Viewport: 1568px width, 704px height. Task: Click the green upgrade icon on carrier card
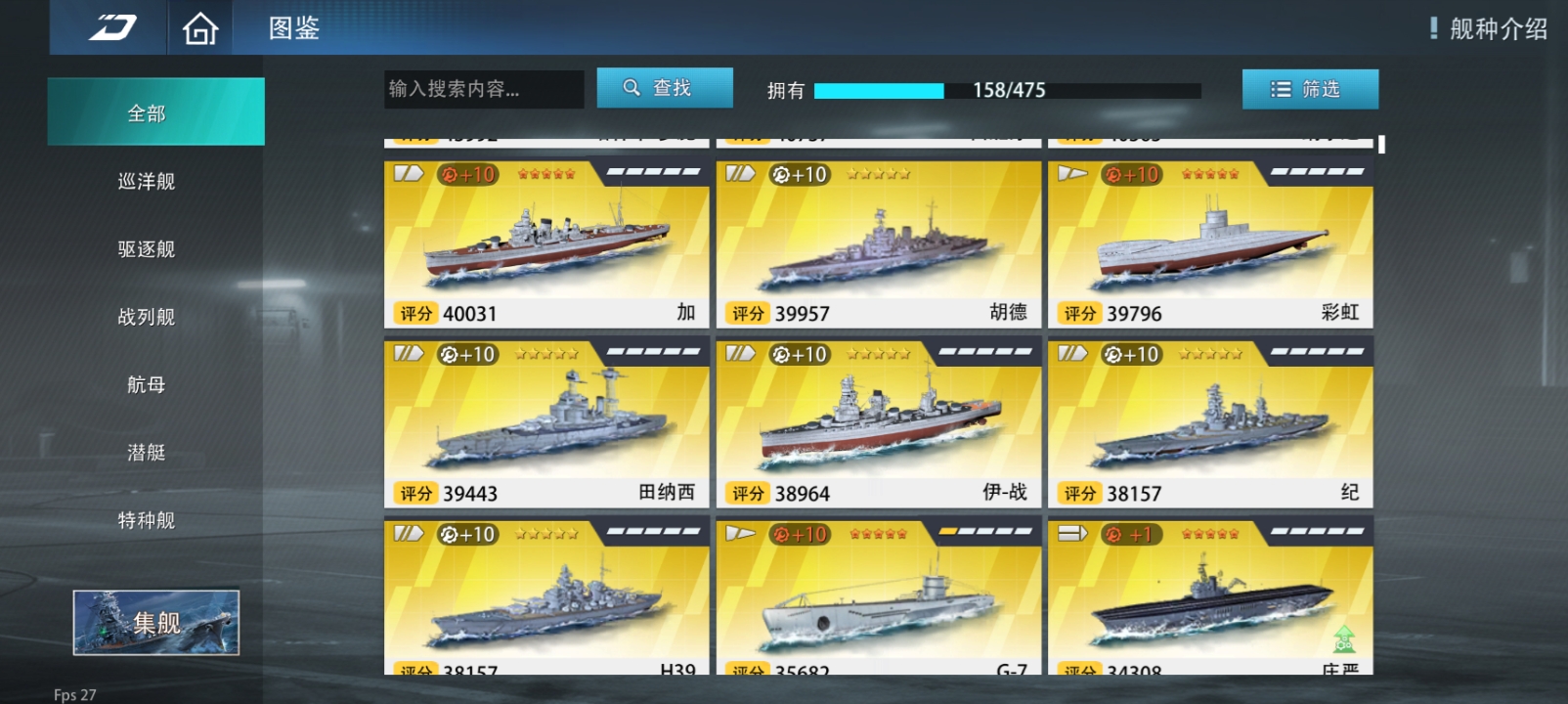pyautogui.click(x=1344, y=639)
